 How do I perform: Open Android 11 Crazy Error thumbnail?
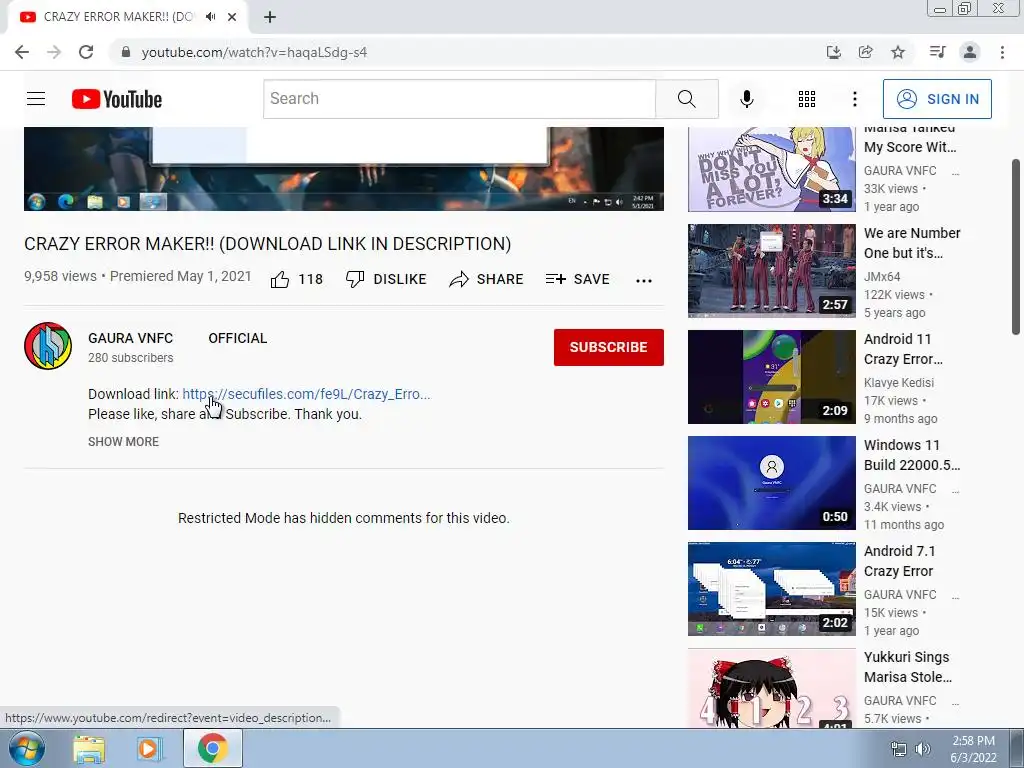point(771,377)
